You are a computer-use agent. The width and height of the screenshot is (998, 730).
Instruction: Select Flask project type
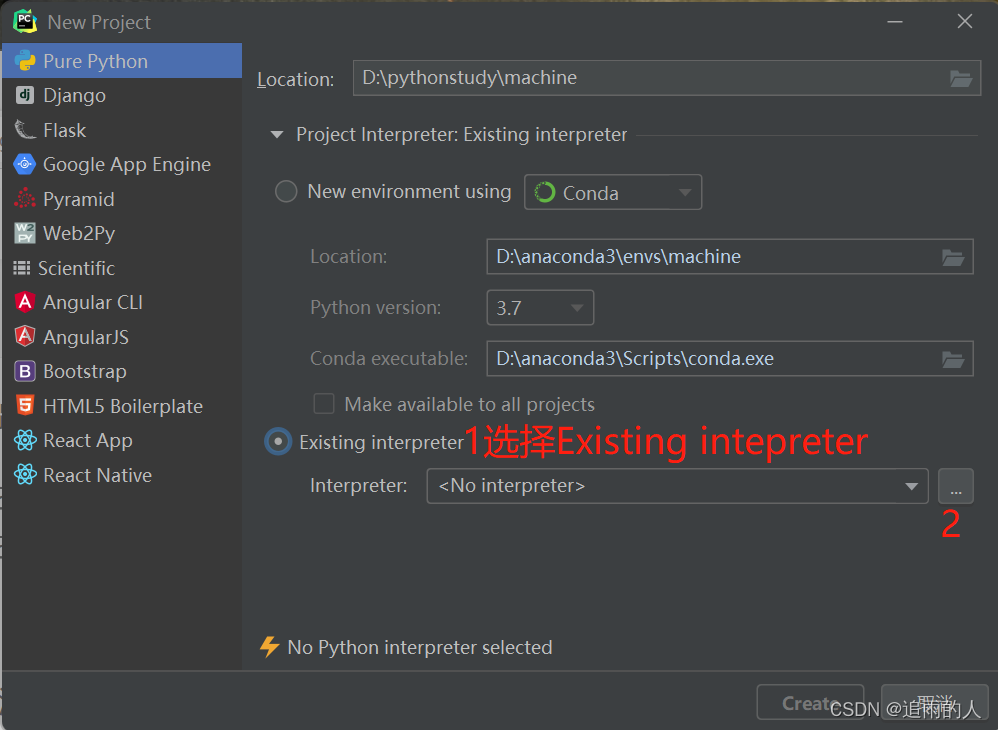(122, 130)
